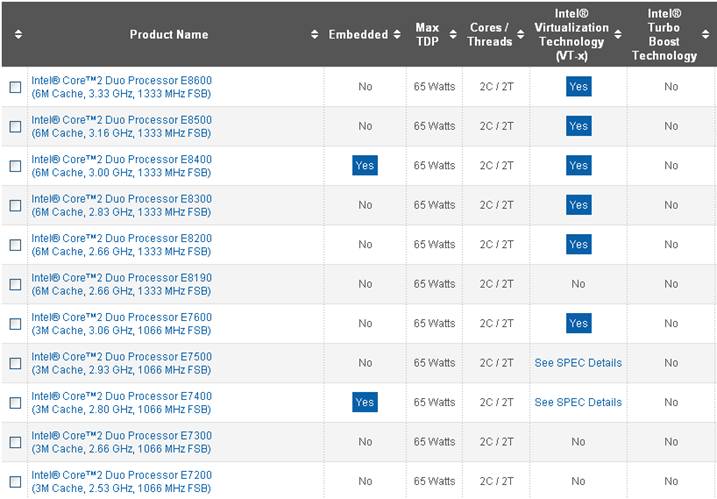The height and width of the screenshot is (499, 717).
Task: Check the box for Processor E8500
Action: [x=16, y=126]
